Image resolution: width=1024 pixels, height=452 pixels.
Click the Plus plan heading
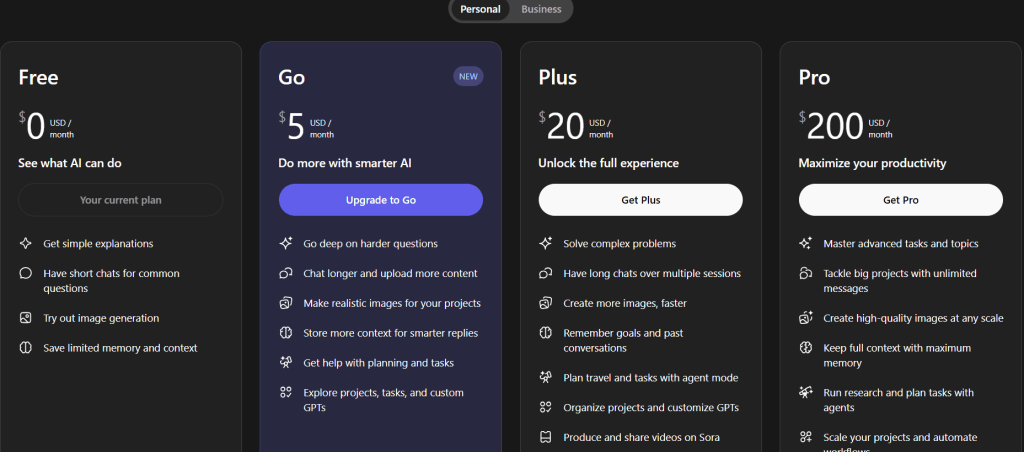coord(557,77)
